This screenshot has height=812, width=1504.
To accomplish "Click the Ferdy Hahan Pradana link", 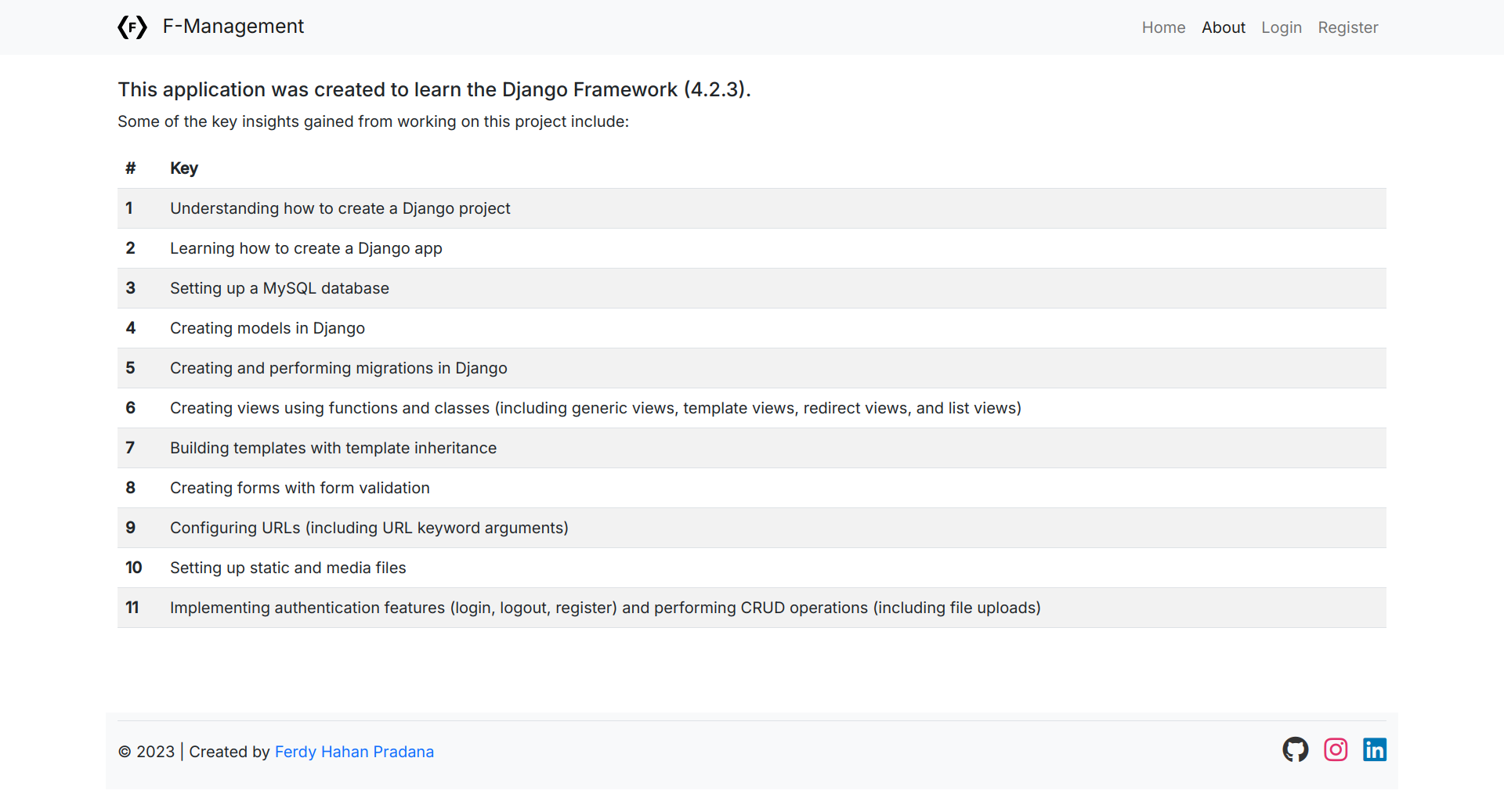I will [354, 752].
